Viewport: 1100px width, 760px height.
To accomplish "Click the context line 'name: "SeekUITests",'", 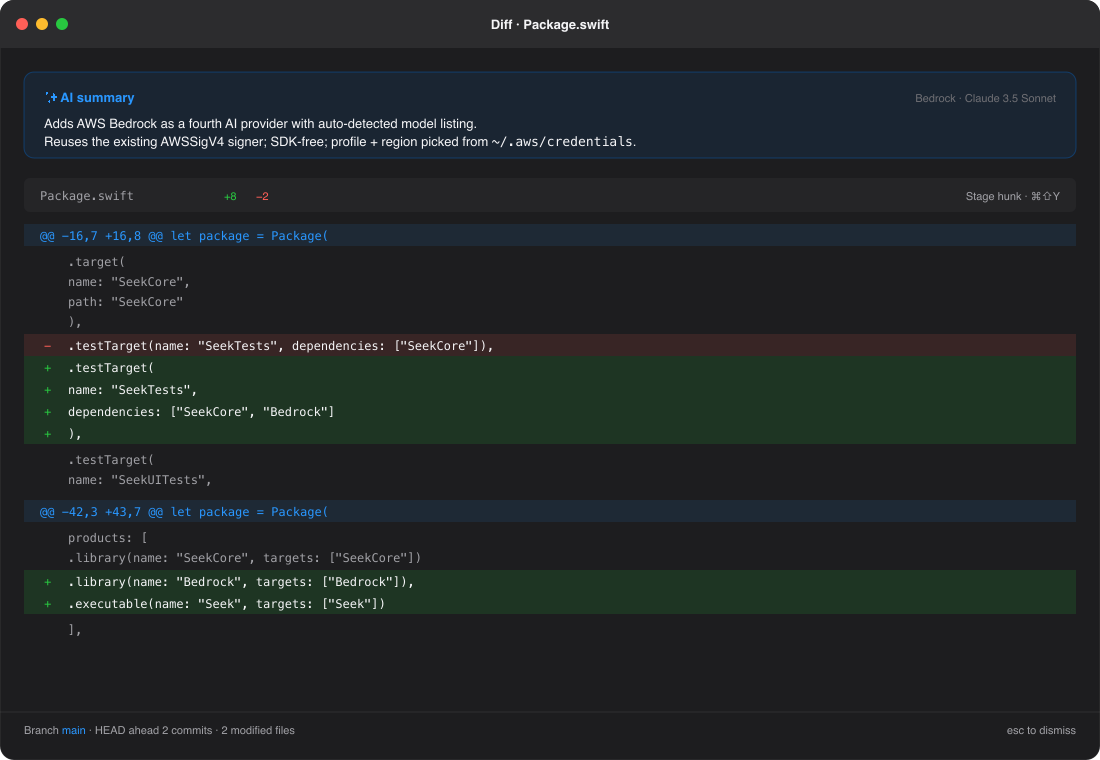I will coord(140,480).
